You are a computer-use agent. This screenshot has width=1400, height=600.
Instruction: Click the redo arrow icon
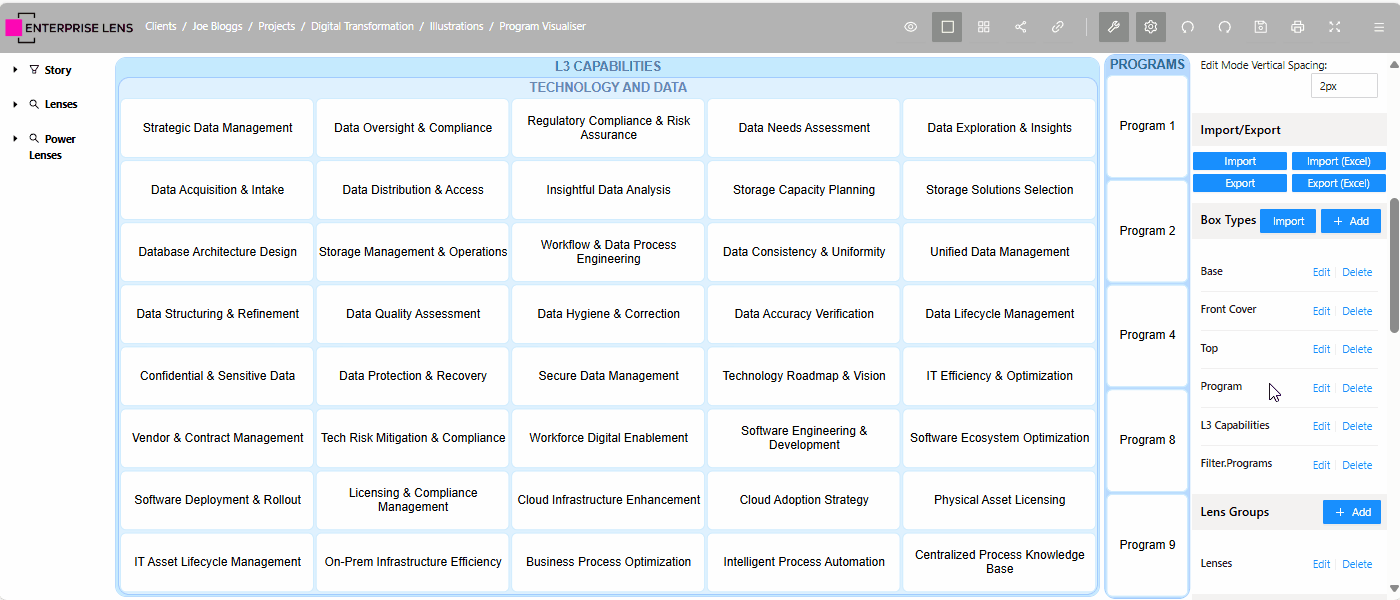[1224, 27]
